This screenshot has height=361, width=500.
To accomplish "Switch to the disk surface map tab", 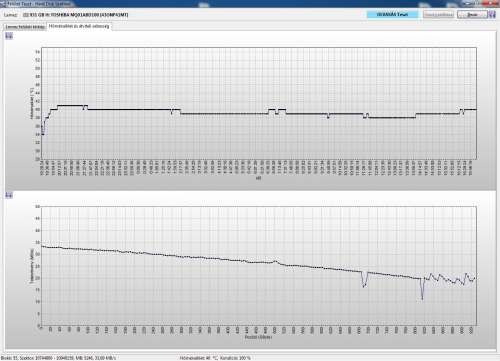I will [25, 27].
